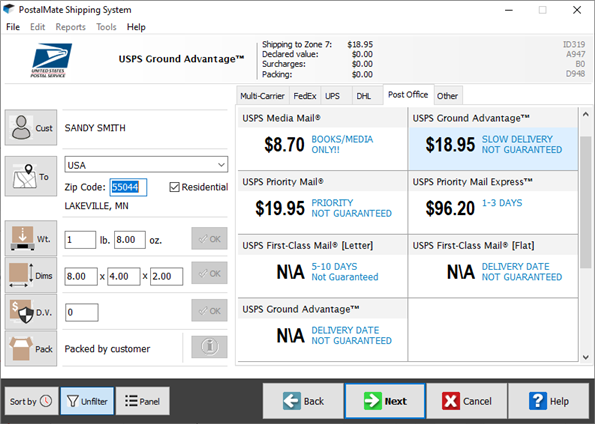
Task: Click the Packing $0.00 line
Action: point(317,74)
